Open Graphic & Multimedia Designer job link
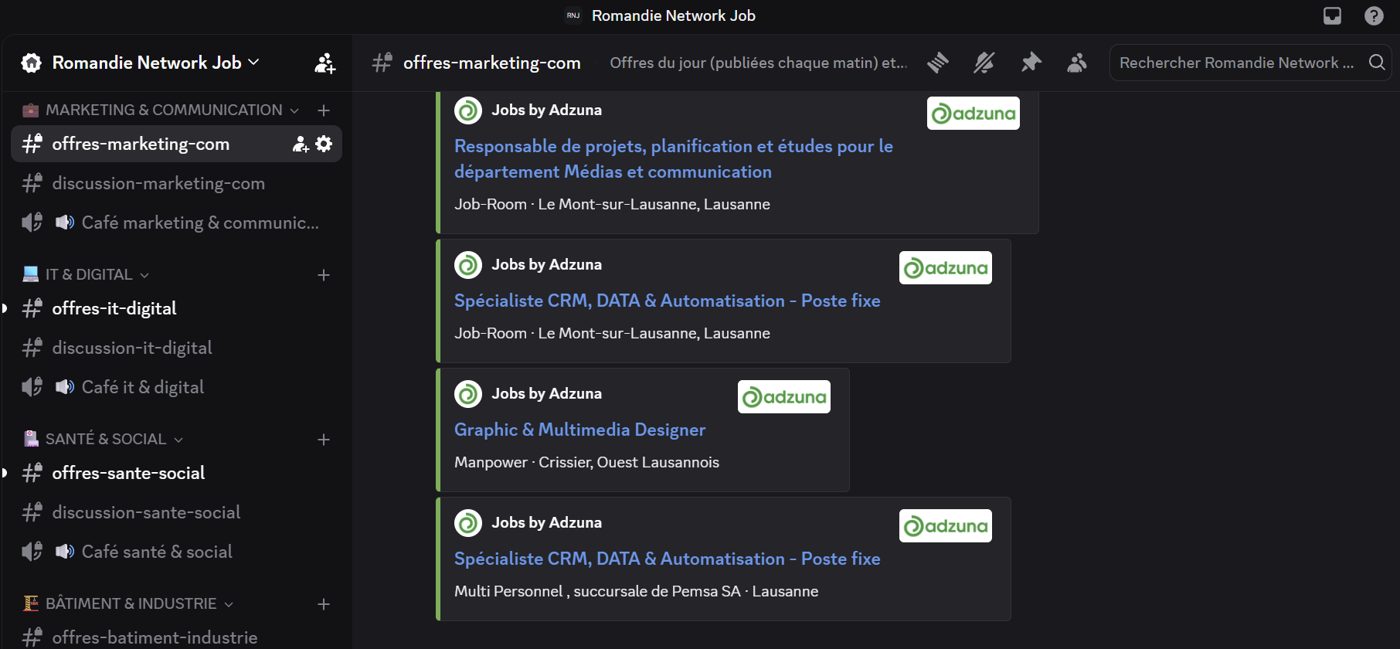Viewport: 1400px width, 649px height. pyautogui.click(x=580, y=429)
